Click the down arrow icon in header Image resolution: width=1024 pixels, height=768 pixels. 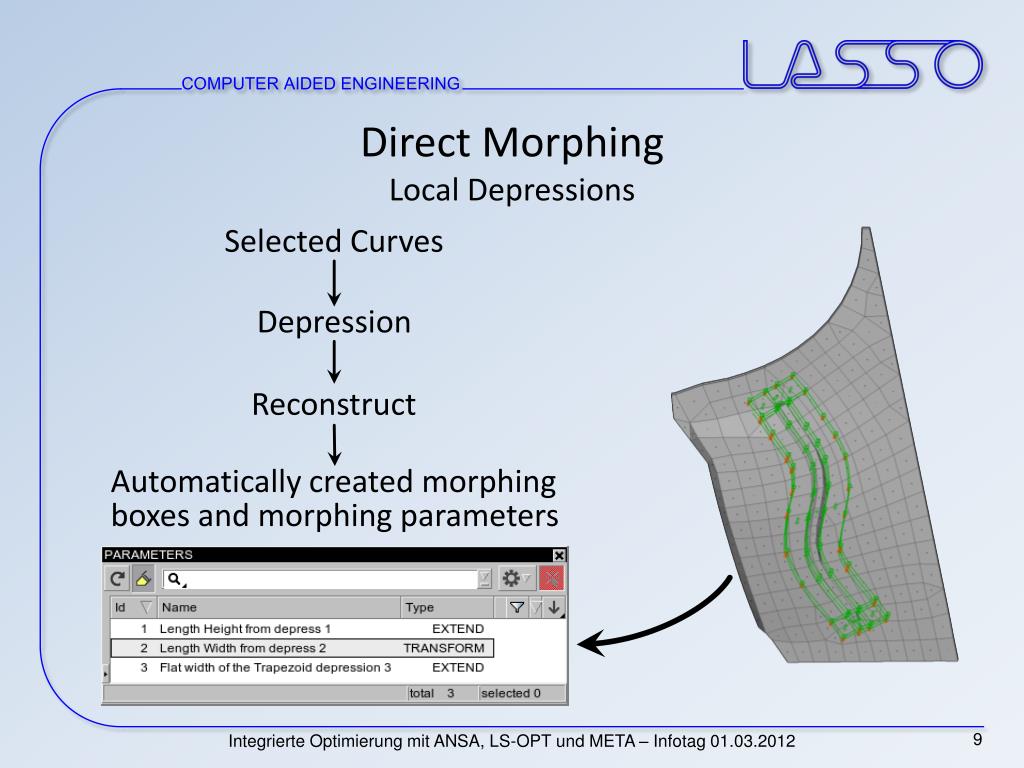[x=554, y=607]
